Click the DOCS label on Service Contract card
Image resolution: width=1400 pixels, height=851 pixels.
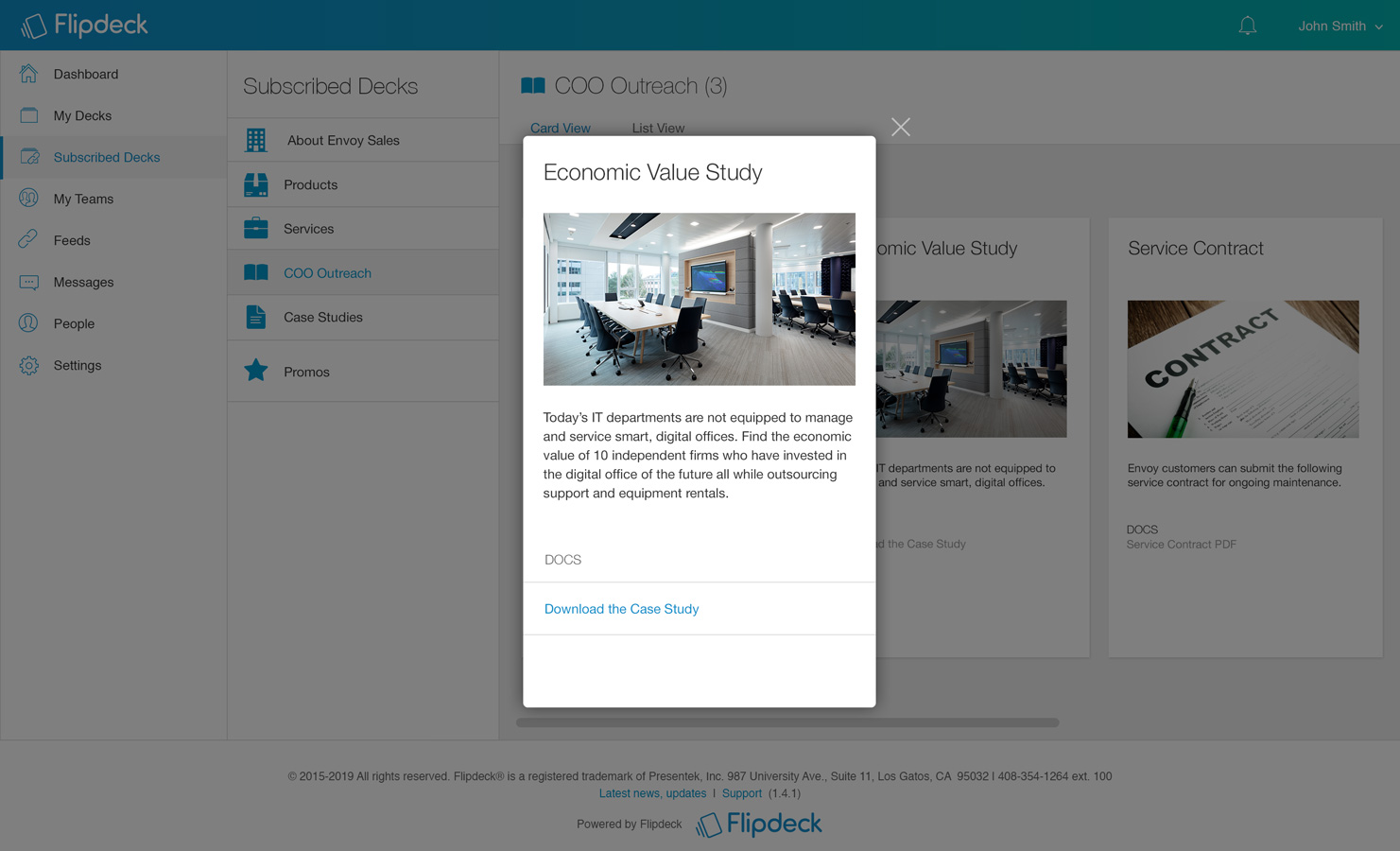1142,530
